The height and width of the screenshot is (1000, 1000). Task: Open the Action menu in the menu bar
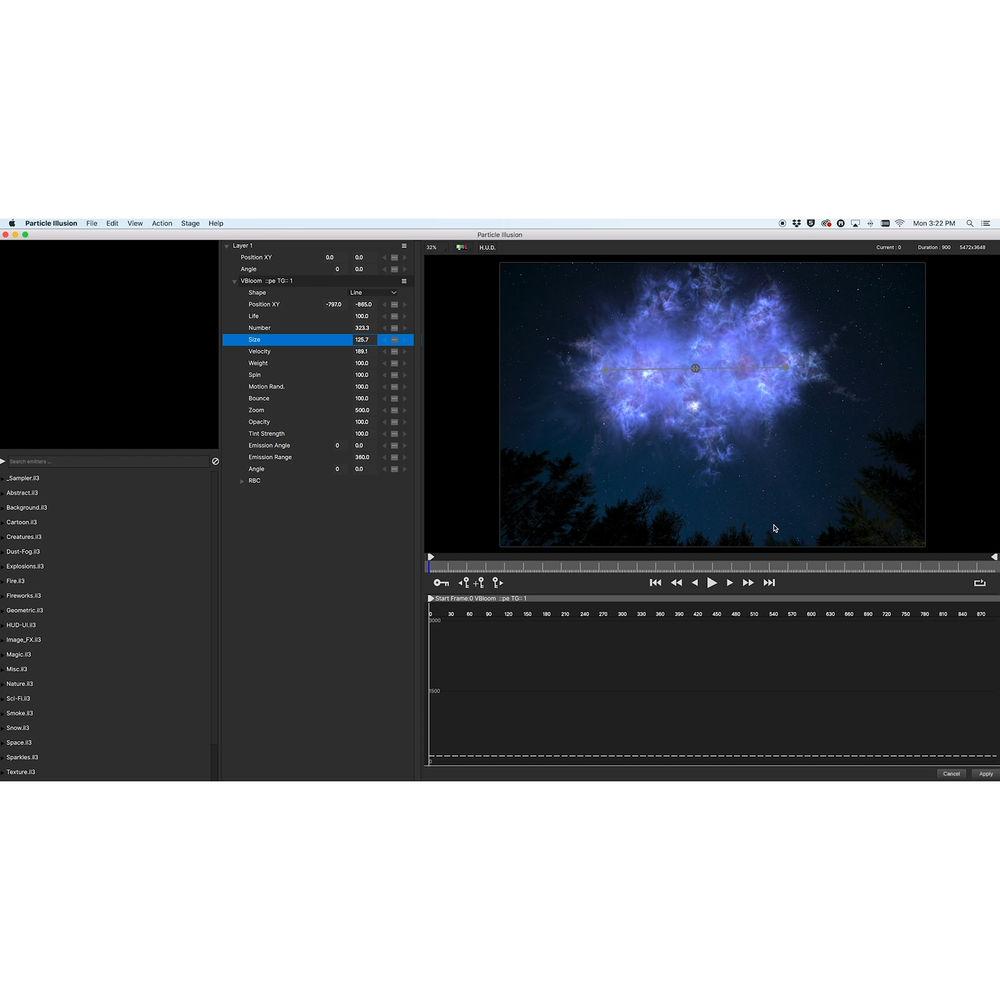pyautogui.click(x=161, y=223)
